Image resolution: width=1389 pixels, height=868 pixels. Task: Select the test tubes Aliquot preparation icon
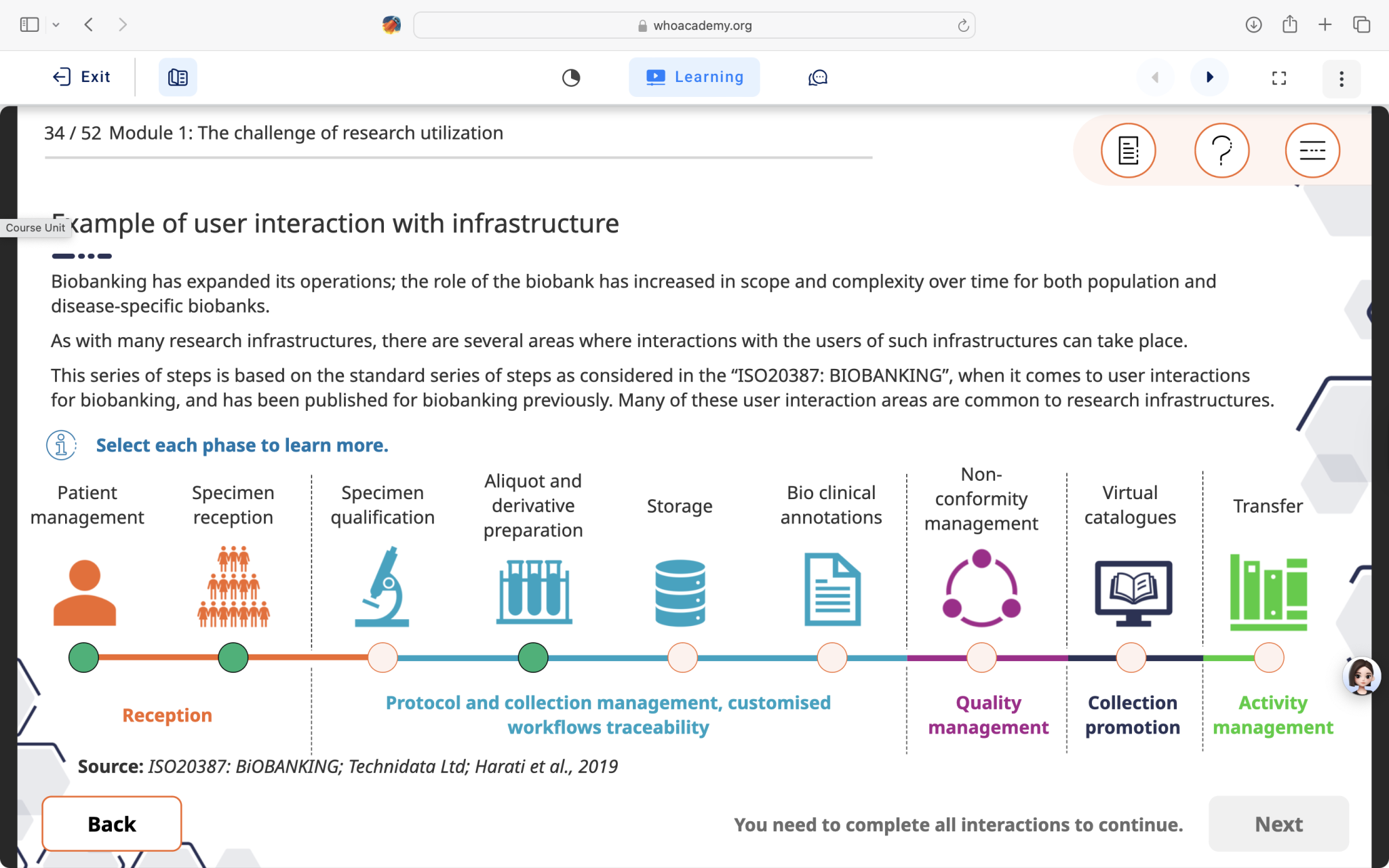[x=534, y=591]
